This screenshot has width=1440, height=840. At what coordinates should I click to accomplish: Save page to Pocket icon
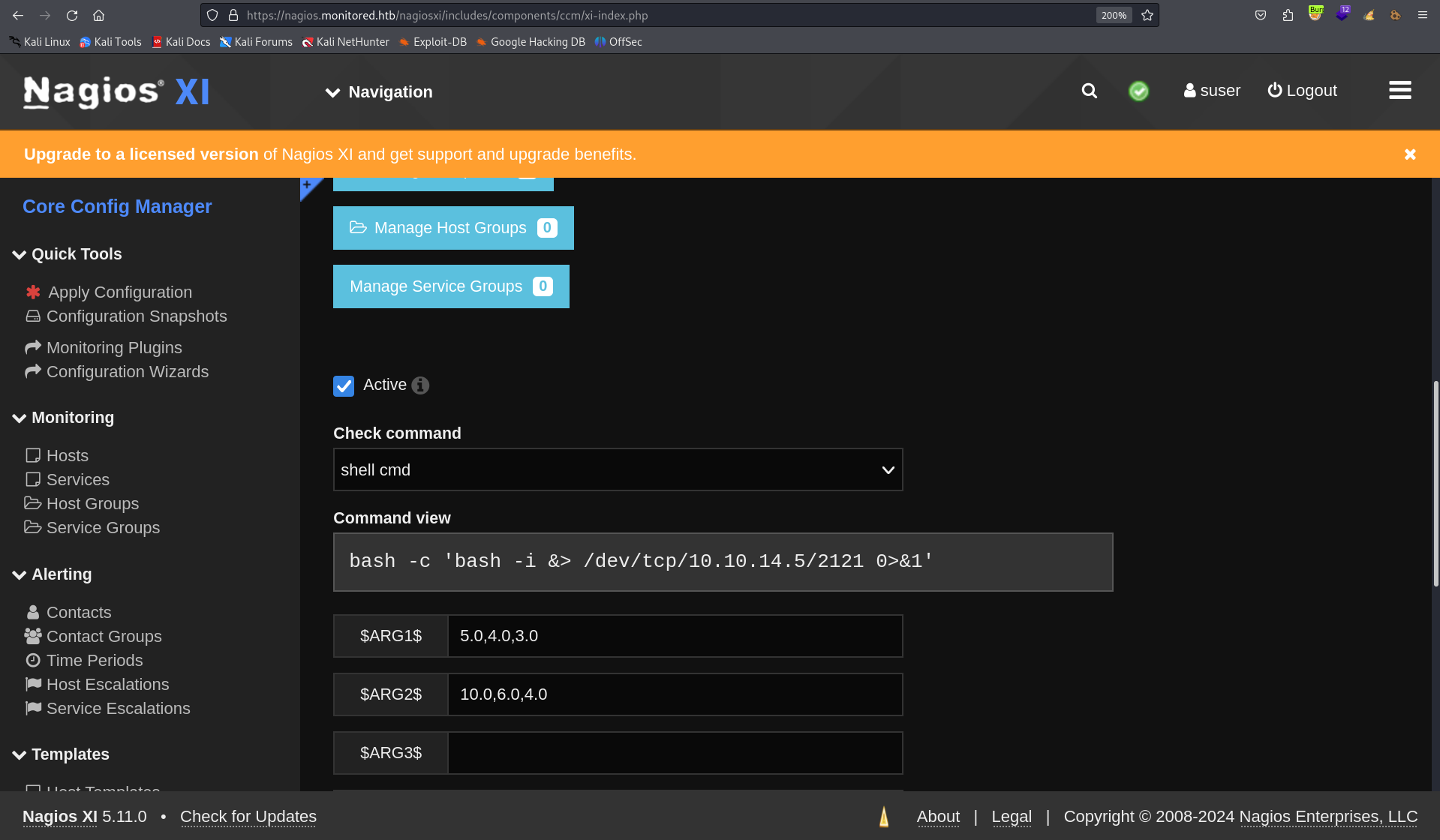point(1261,15)
